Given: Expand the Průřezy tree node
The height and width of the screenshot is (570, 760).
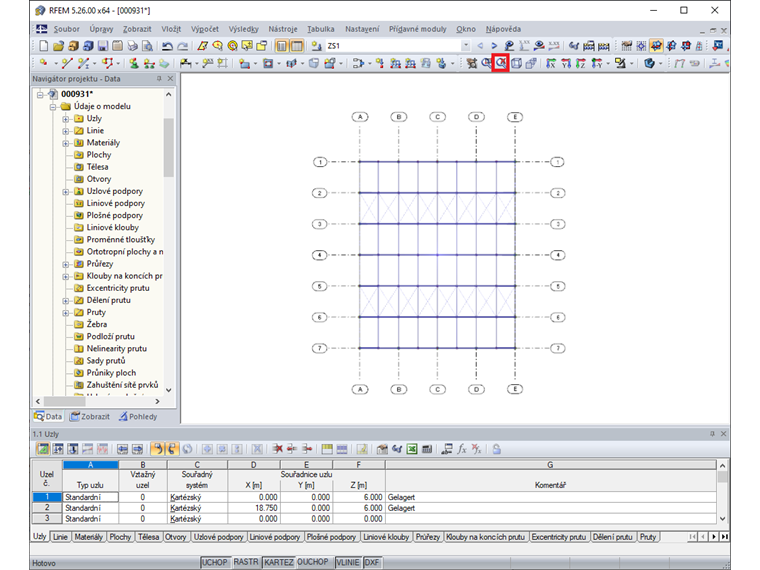Looking at the screenshot, I should click(x=65, y=264).
